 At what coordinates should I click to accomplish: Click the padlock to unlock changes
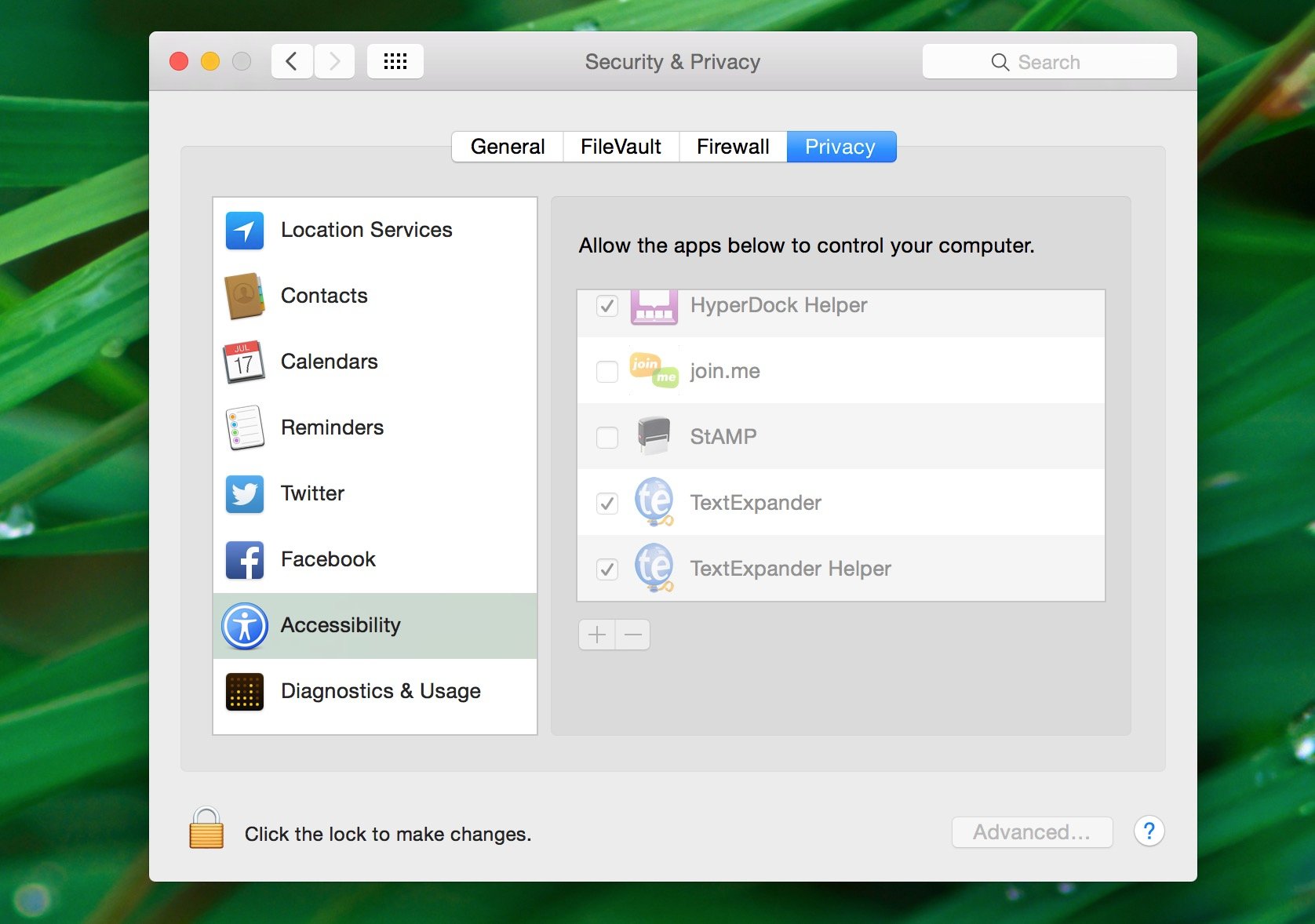tap(206, 828)
